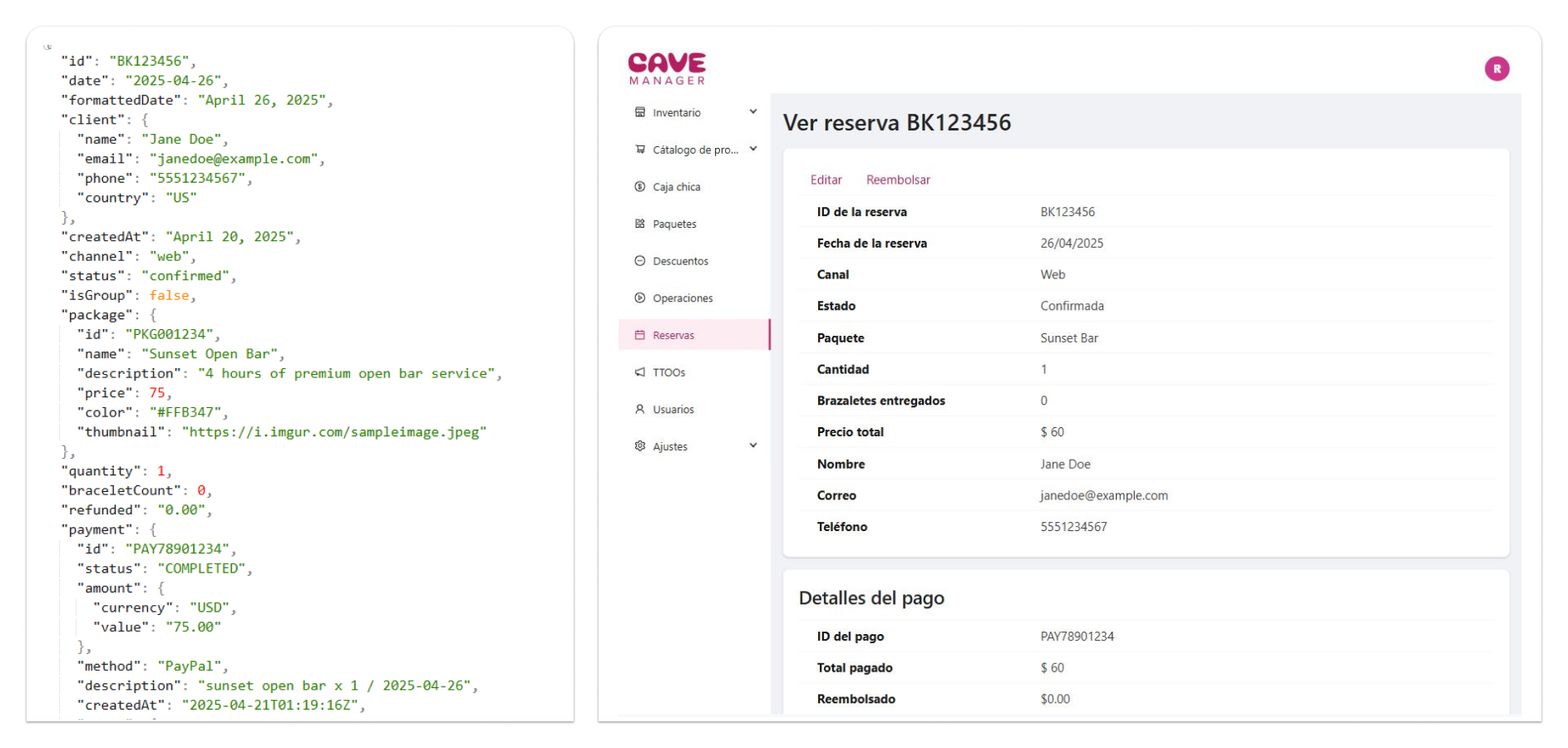Screen dimensions: 1568x748
Task: Click the Inventario sidebar icon
Action: point(639,112)
